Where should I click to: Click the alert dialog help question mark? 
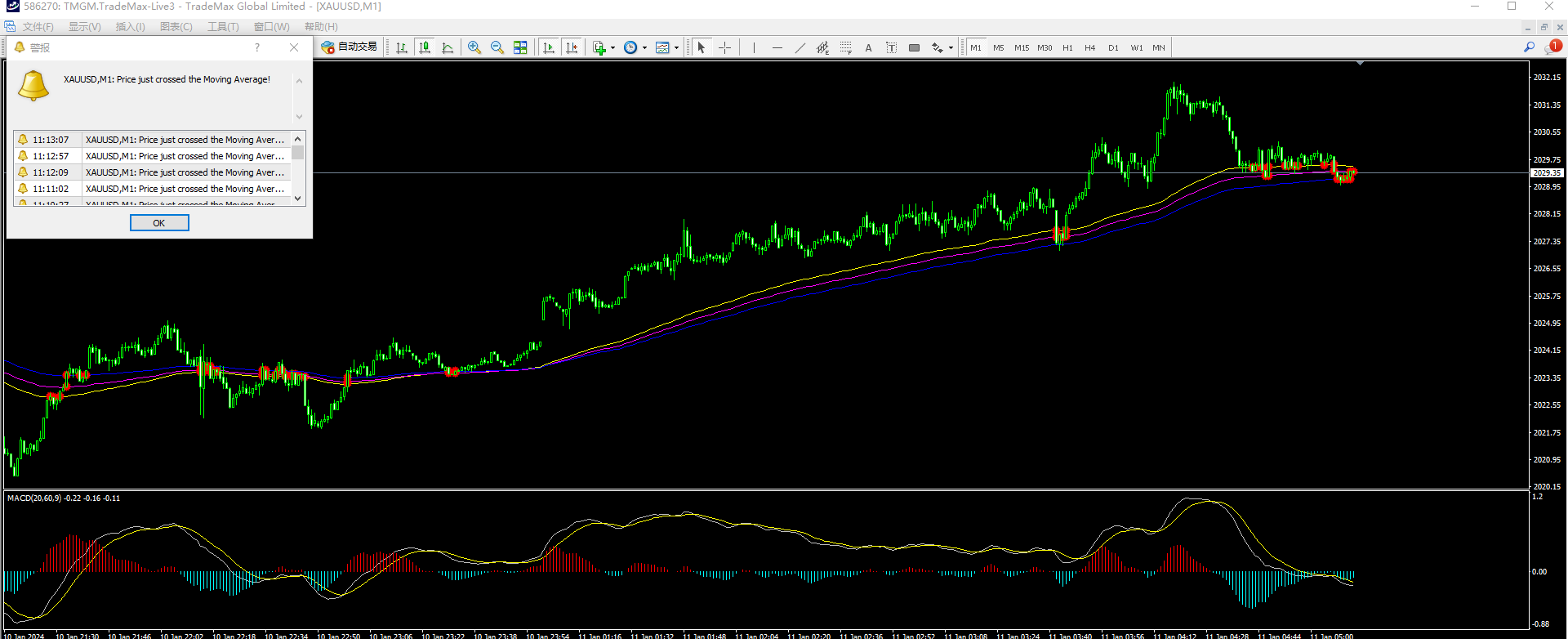257,47
